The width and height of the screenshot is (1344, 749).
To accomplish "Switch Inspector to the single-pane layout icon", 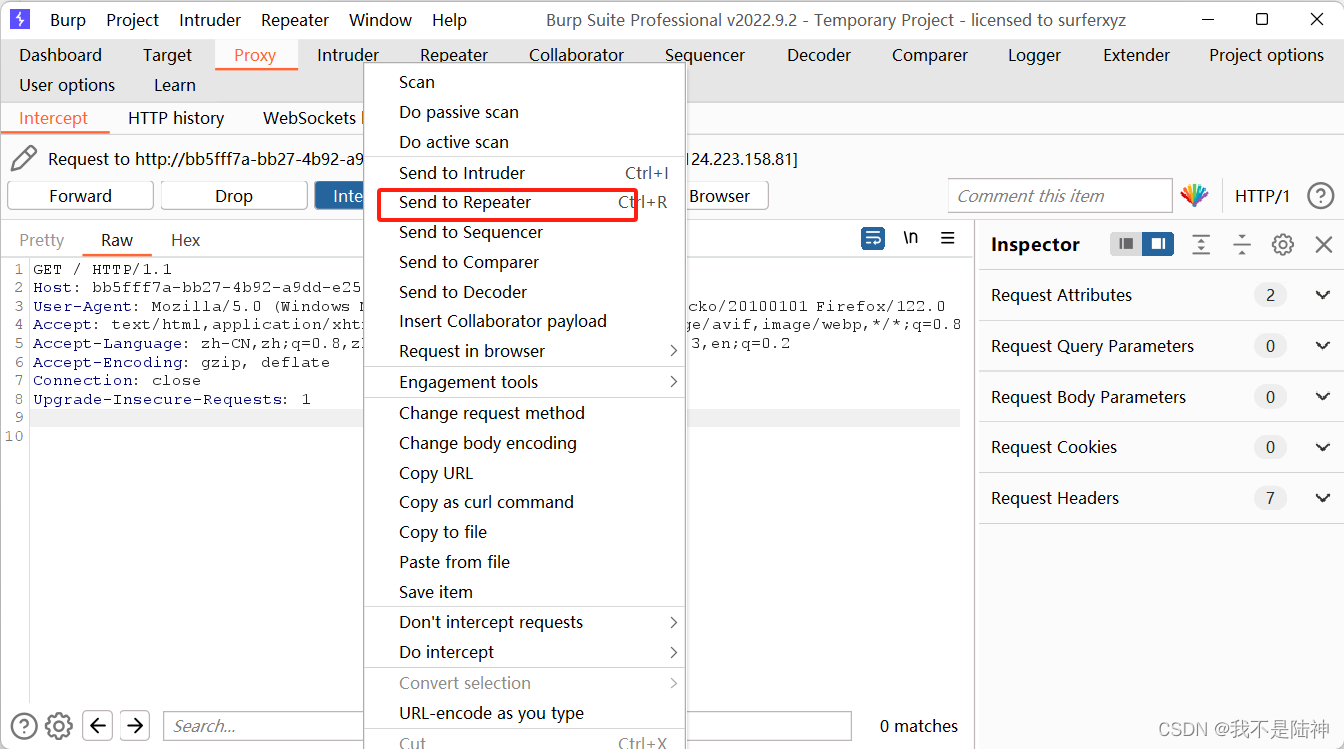I will [1126, 244].
